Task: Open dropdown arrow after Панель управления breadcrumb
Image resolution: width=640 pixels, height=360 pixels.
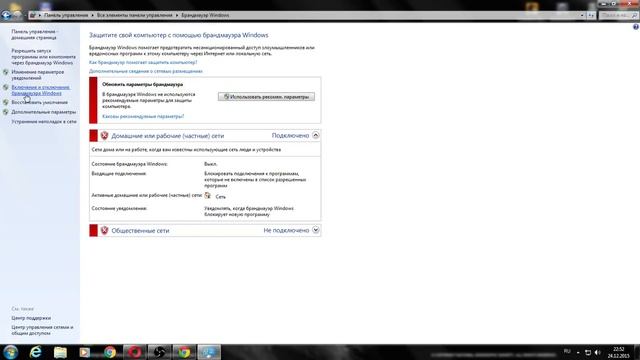Action: point(92,15)
